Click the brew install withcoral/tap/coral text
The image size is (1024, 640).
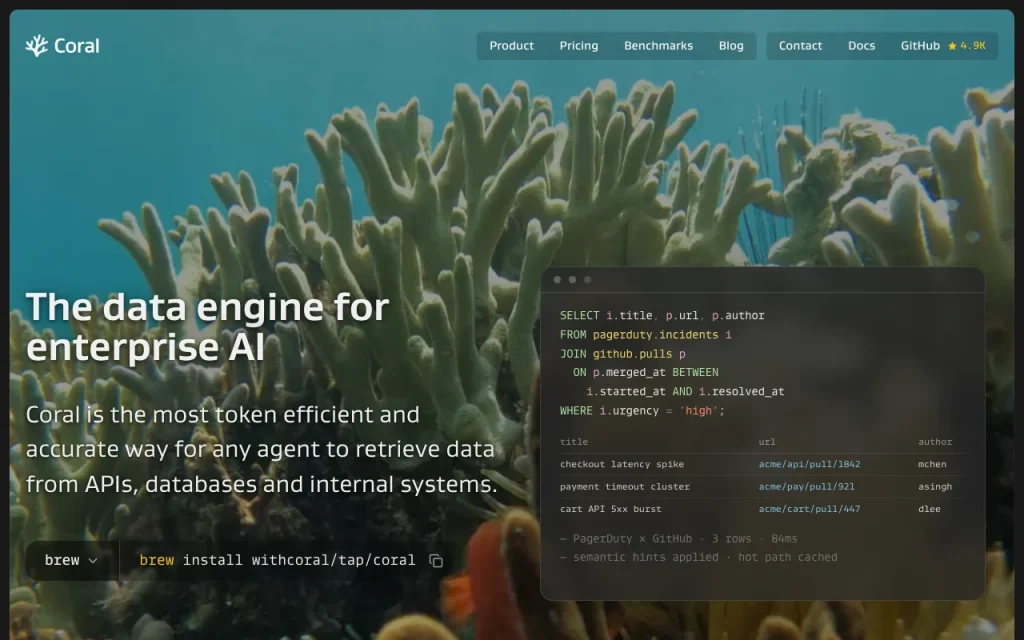277,560
